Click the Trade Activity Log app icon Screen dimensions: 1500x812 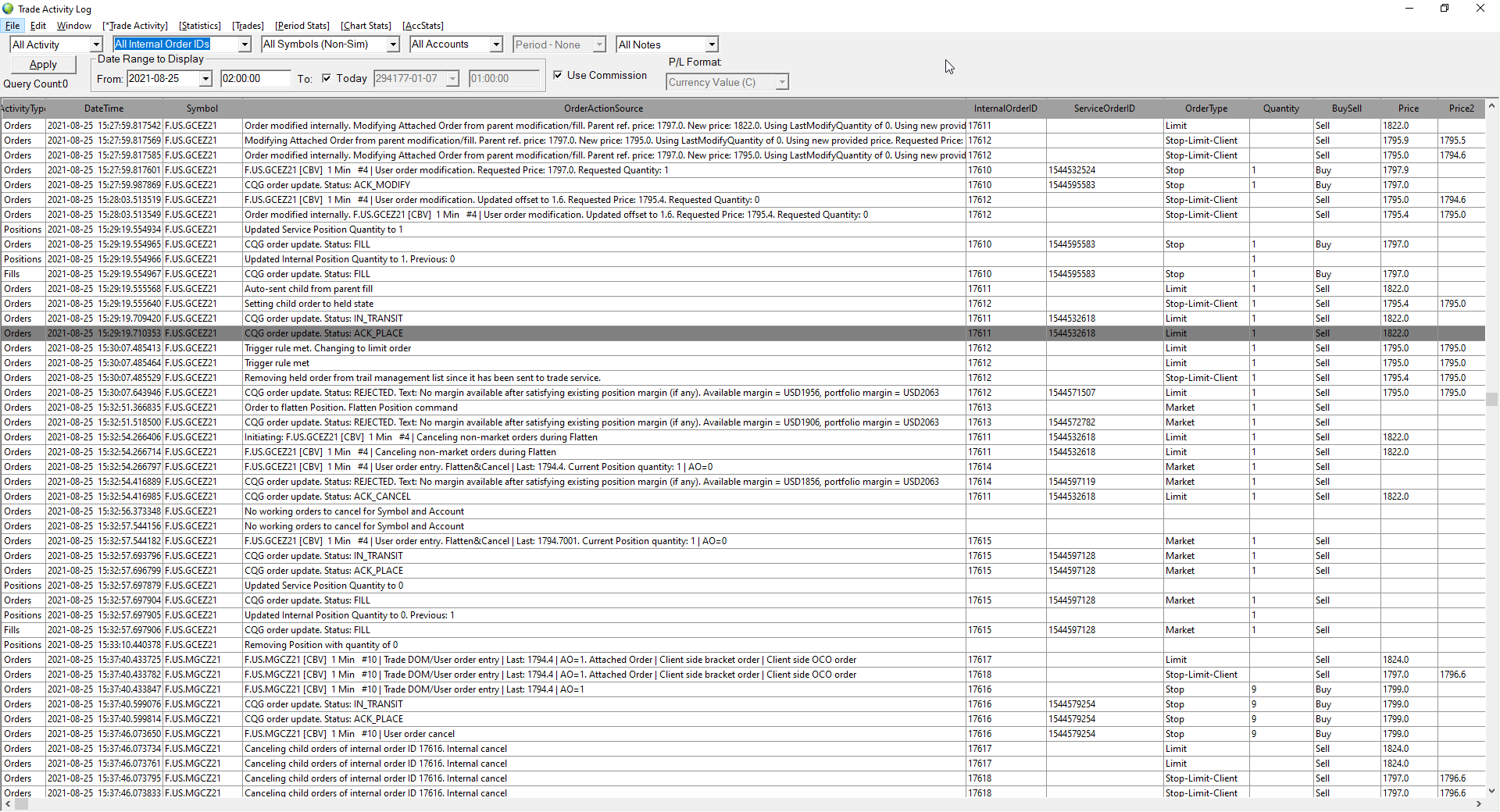[8, 9]
